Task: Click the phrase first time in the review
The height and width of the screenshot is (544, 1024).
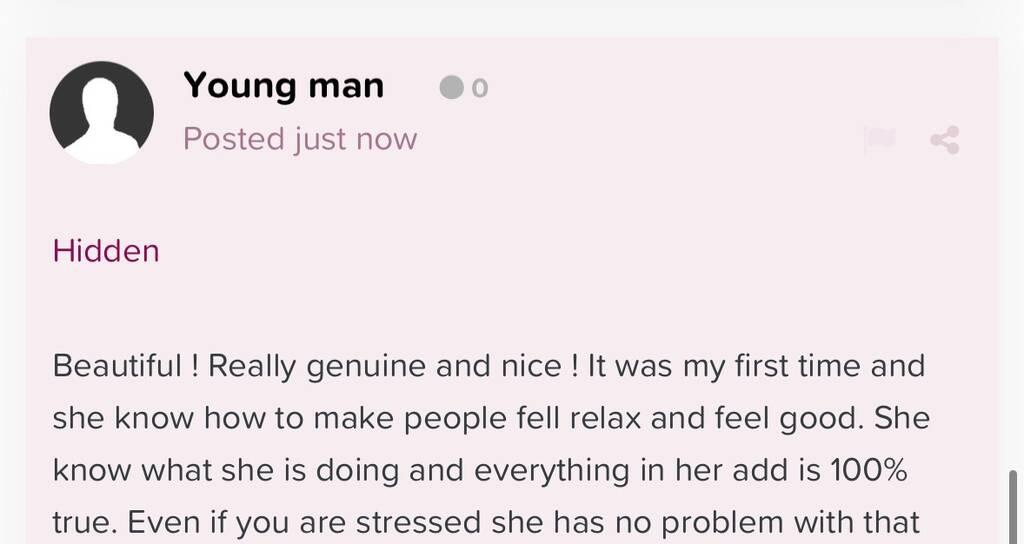Action: [x=797, y=365]
